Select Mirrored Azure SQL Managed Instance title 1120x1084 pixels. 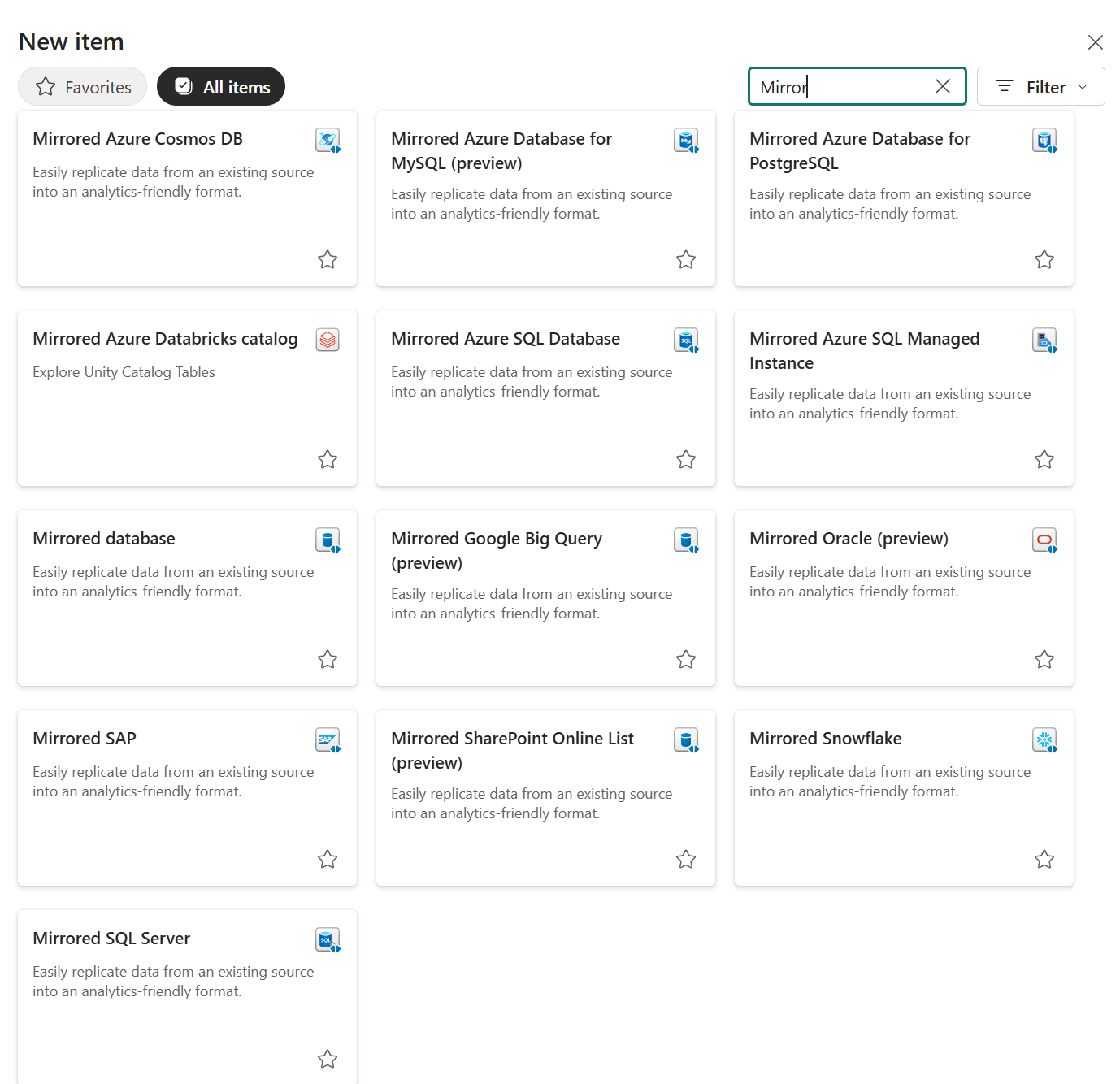[865, 351]
